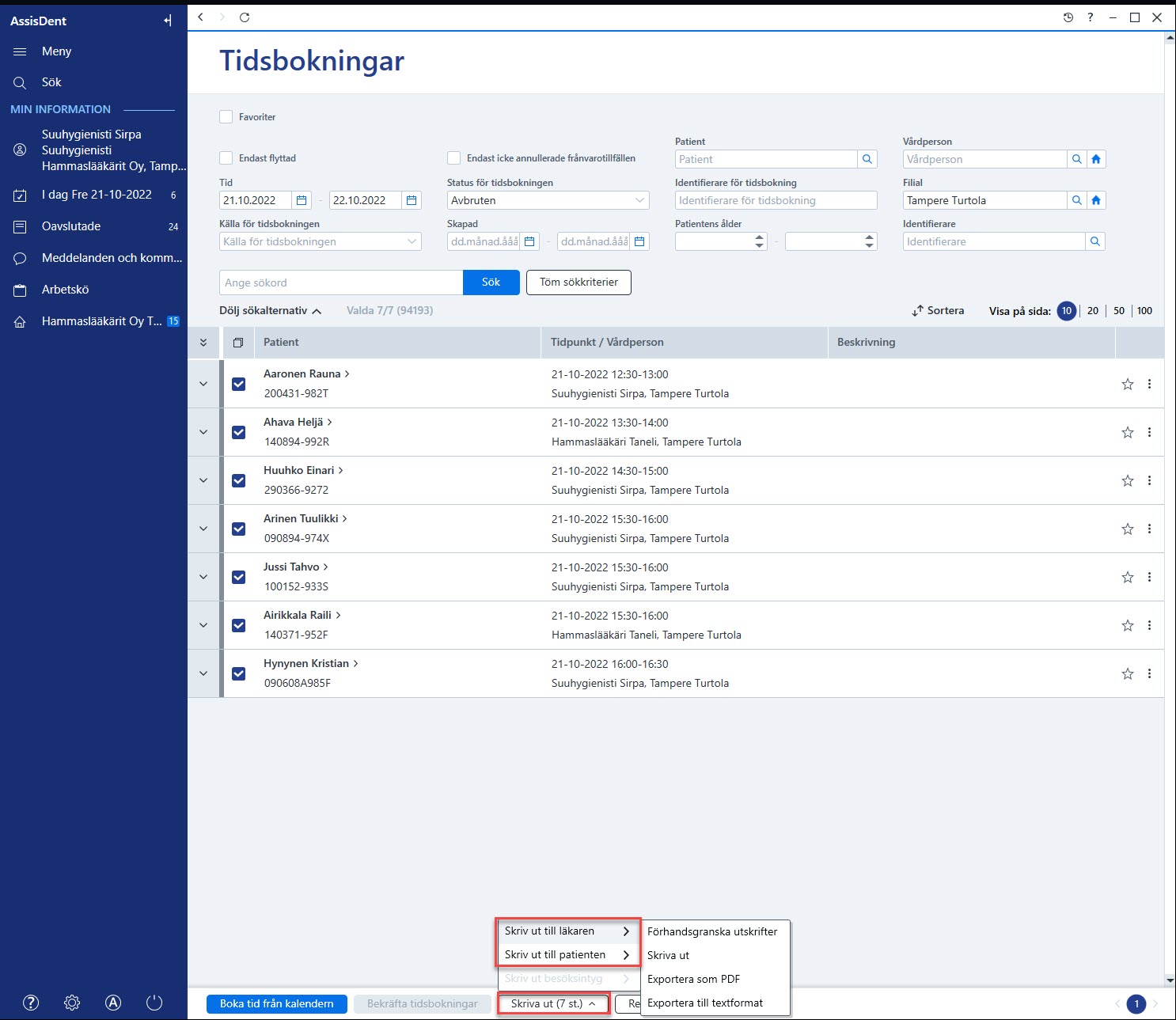Enable the Favoriter checkbox
Image resolution: width=1176 pixels, height=1020 pixels.
coord(226,116)
